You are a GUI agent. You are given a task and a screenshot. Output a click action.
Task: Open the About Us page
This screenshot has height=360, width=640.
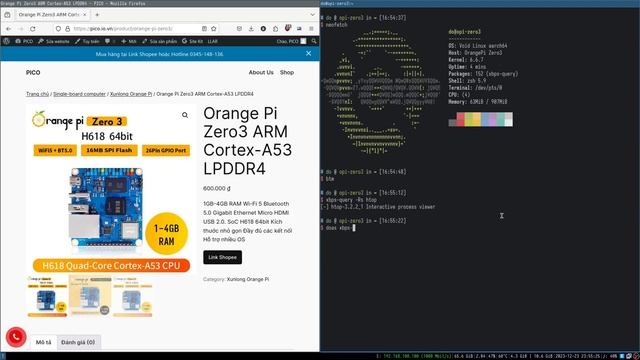[x=261, y=72]
